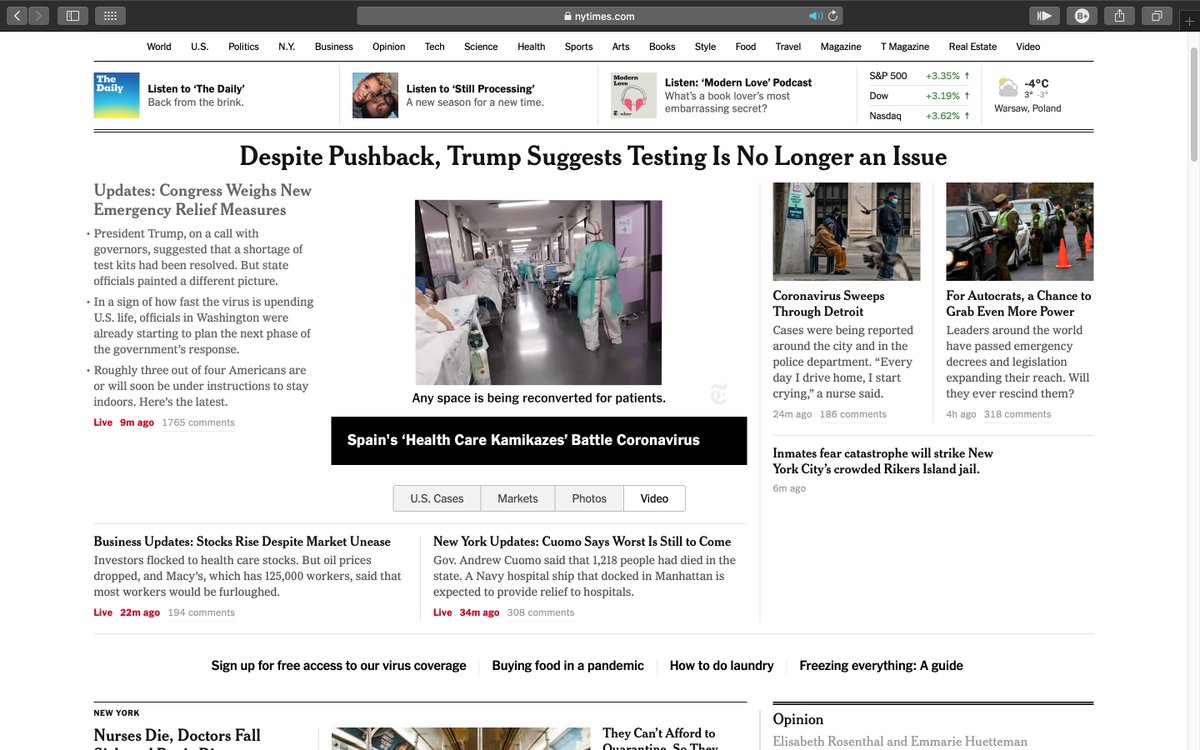The image size is (1200, 750).
Task: Open the Business section
Action: point(334,46)
